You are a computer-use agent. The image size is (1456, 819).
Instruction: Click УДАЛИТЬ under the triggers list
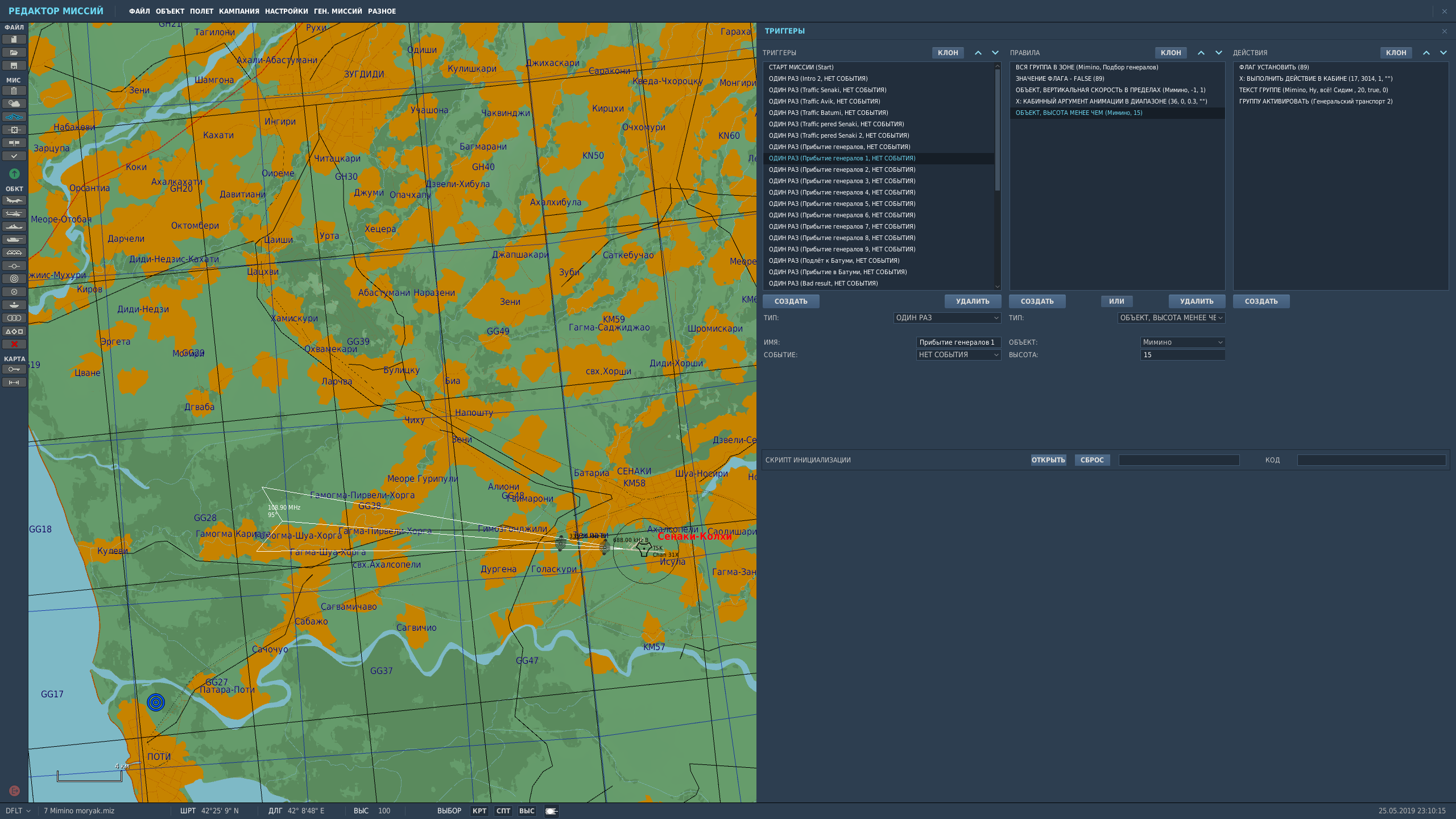coord(973,301)
